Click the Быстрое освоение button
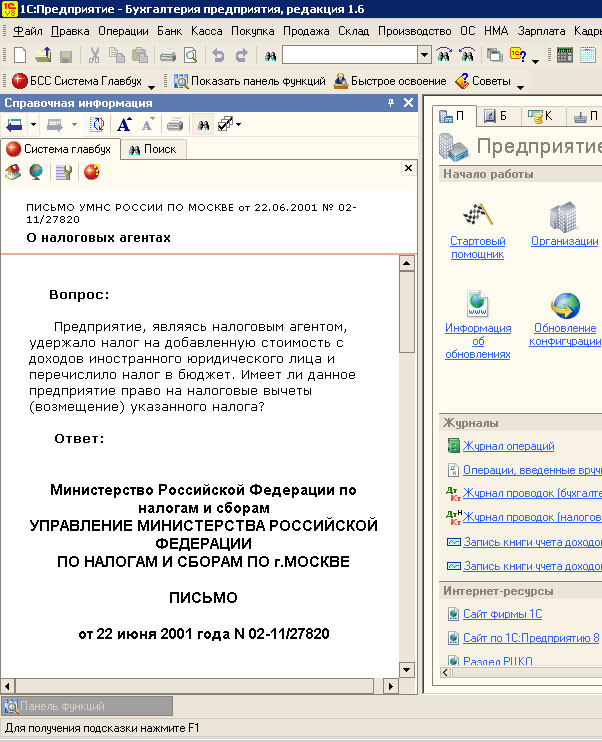 coord(390,81)
